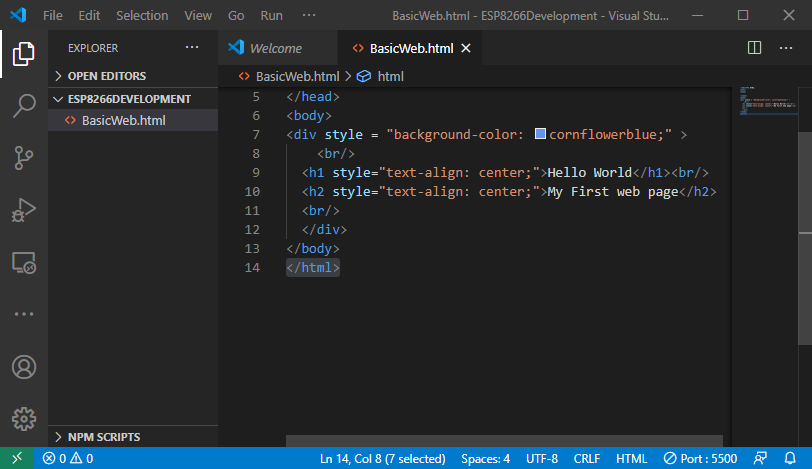Click the Explorer files icon
This screenshot has width=812, height=469.
click(24, 55)
